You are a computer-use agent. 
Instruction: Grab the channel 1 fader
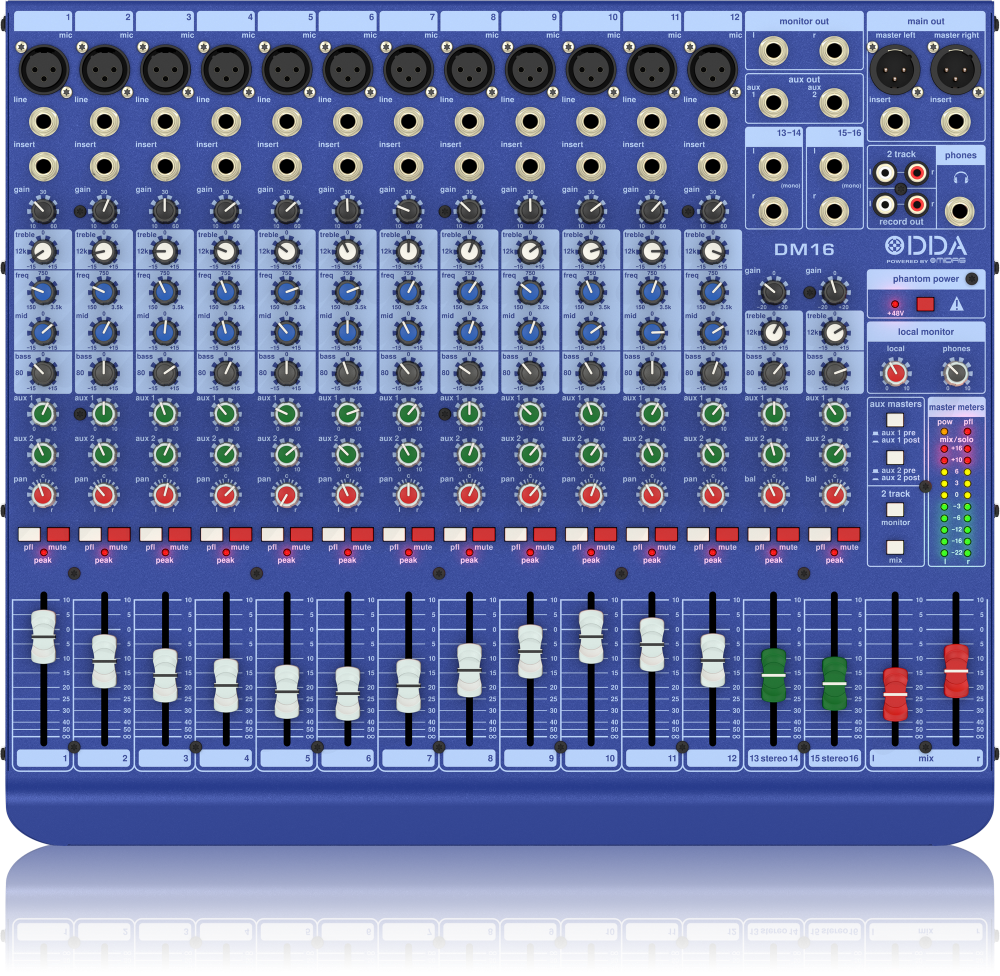(x=43, y=637)
